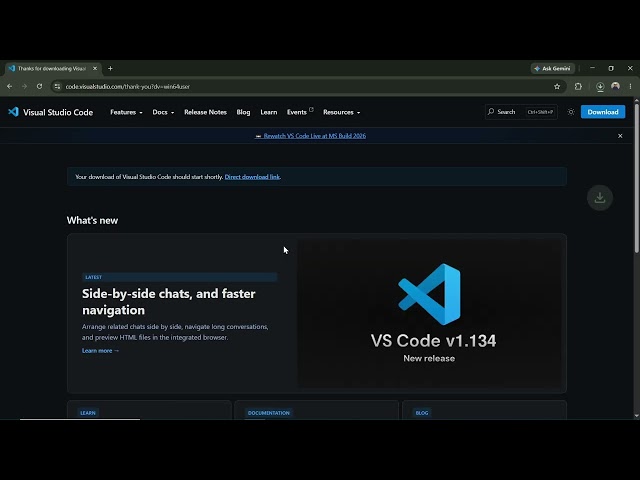
Task: Click the LEARN card tag
Action: pos(88,413)
